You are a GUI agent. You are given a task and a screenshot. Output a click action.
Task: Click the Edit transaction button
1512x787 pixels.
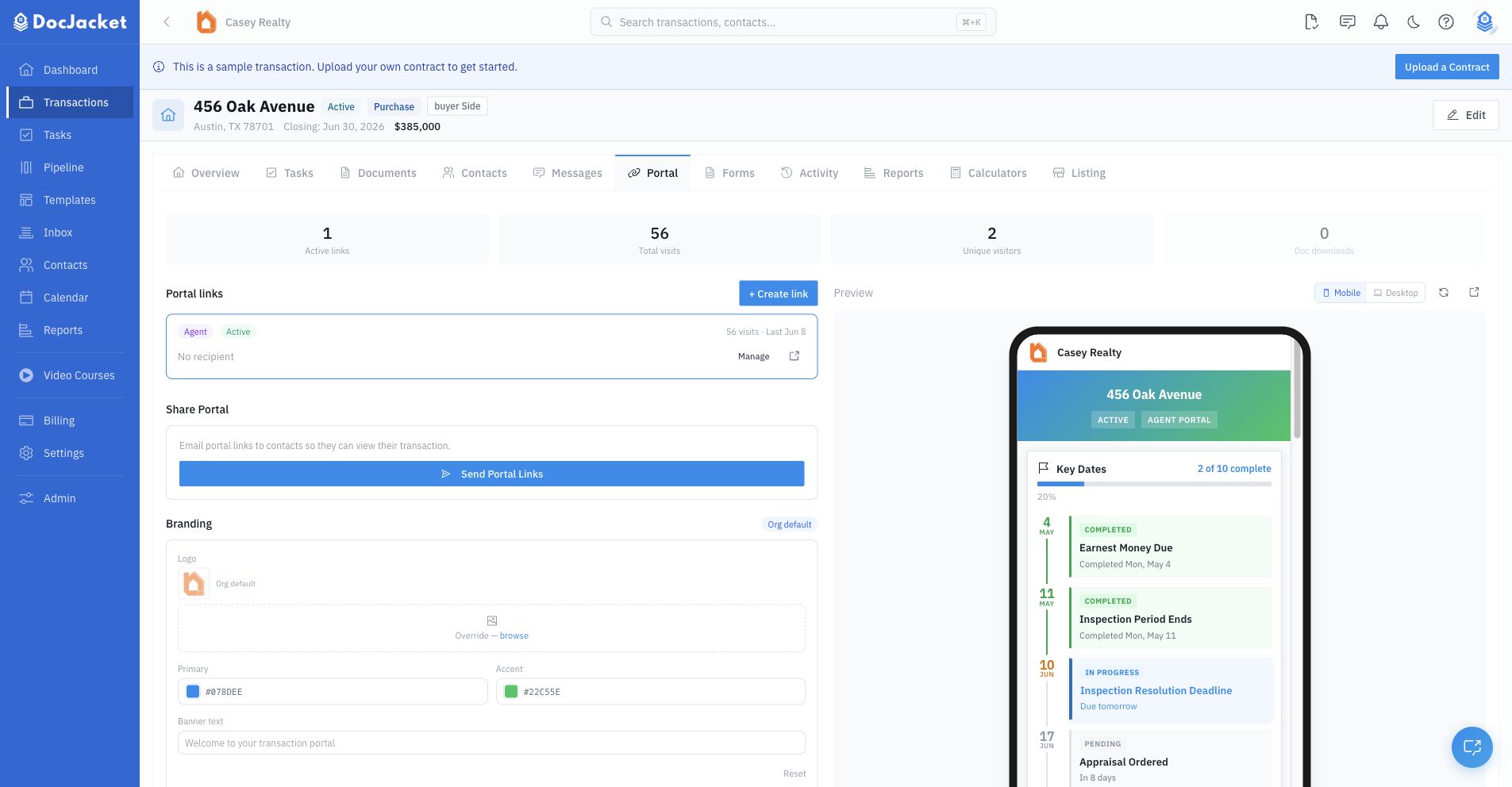(1466, 115)
